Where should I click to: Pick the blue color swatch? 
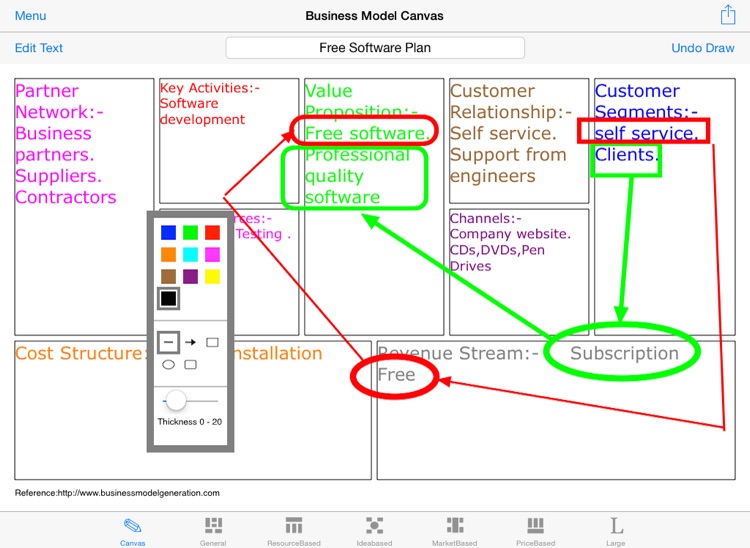pos(168,232)
